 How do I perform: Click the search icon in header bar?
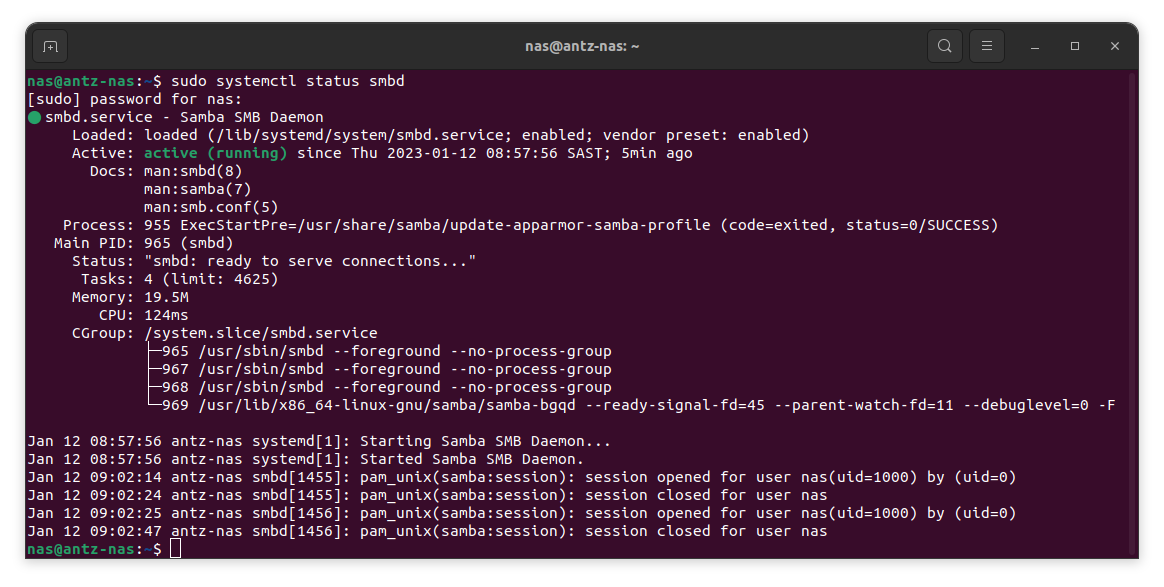point(944,46)
